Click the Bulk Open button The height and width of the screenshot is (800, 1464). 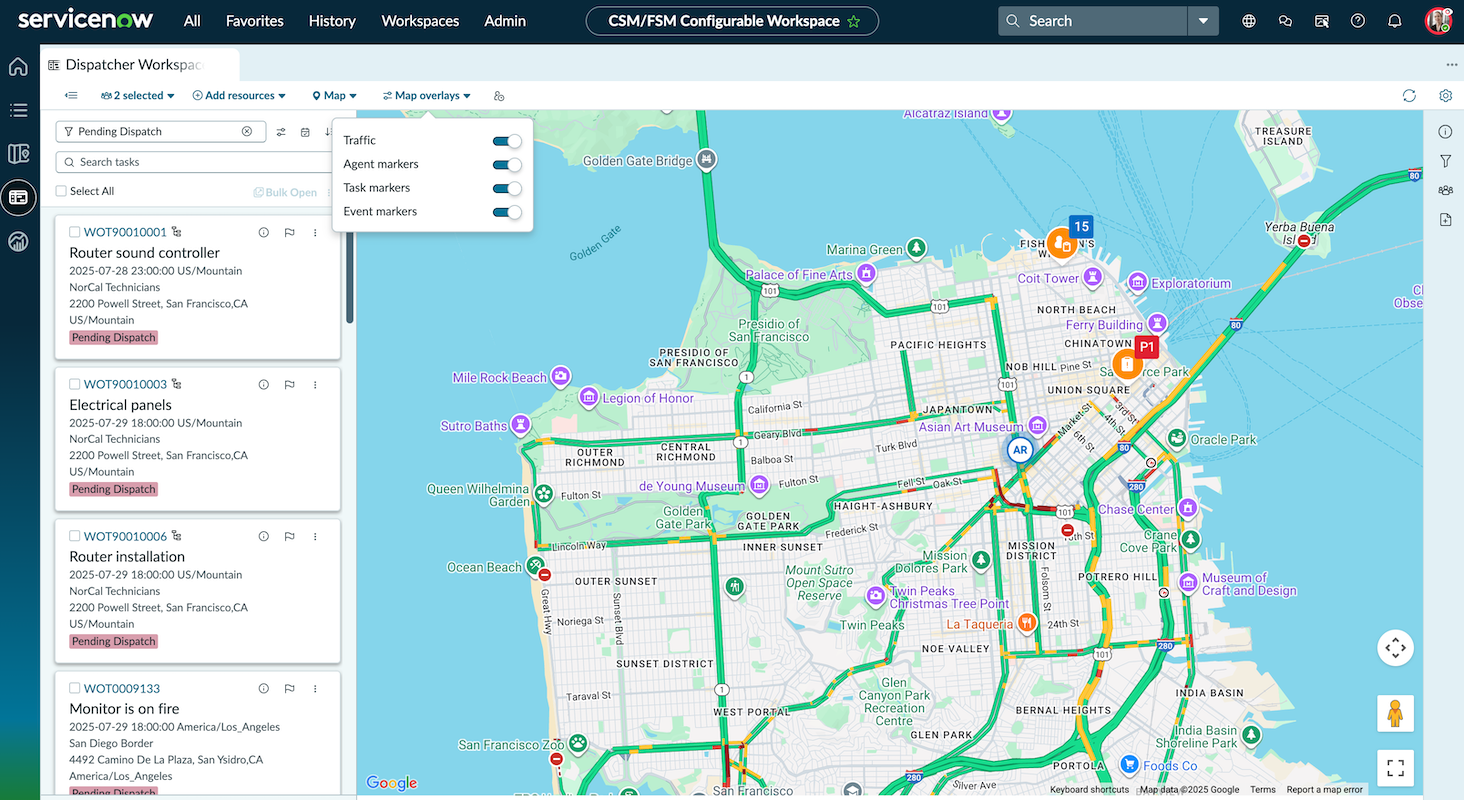click(285, 192)
